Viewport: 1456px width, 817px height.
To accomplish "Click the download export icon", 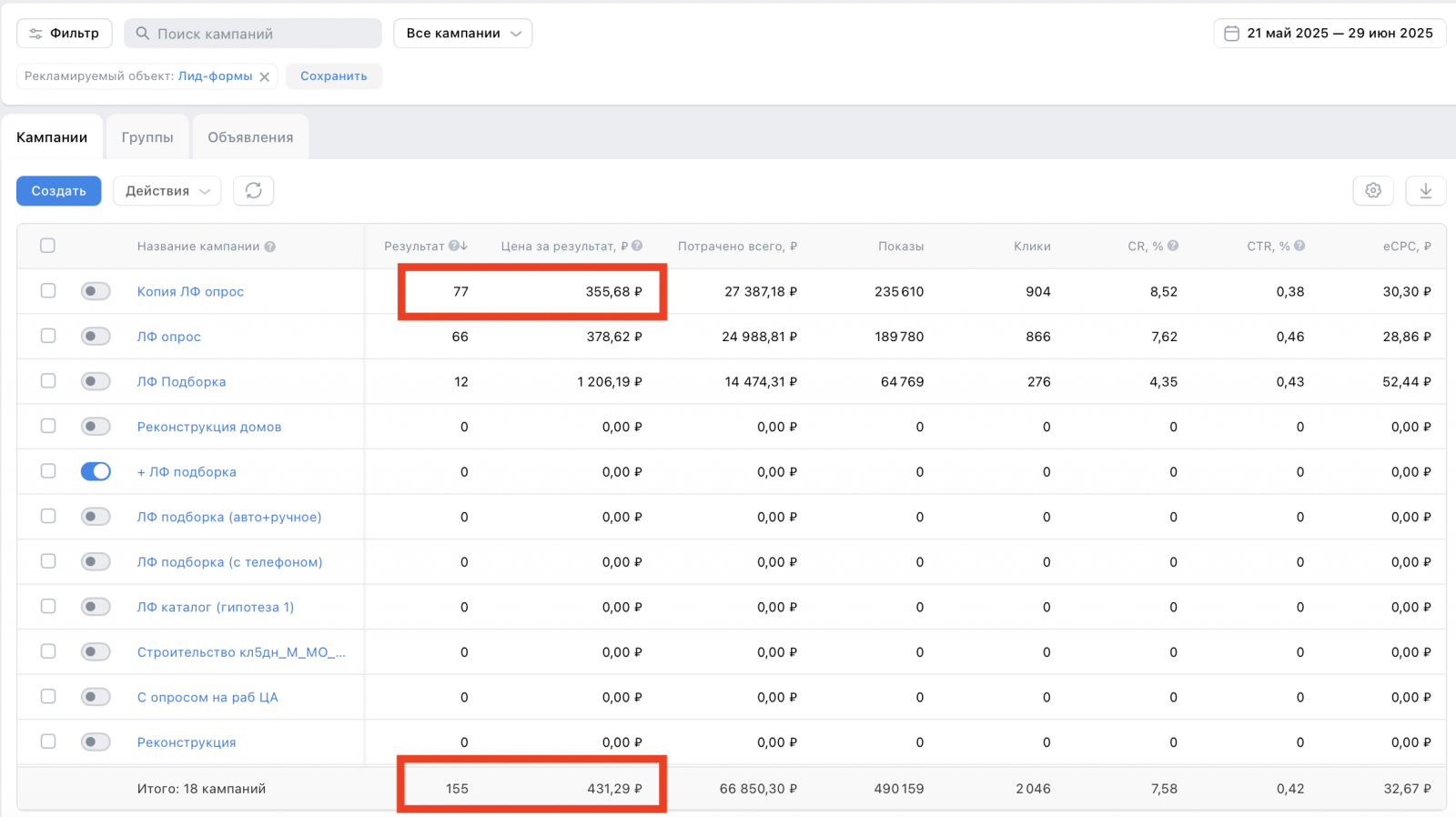I will [x=1425, y=190].
